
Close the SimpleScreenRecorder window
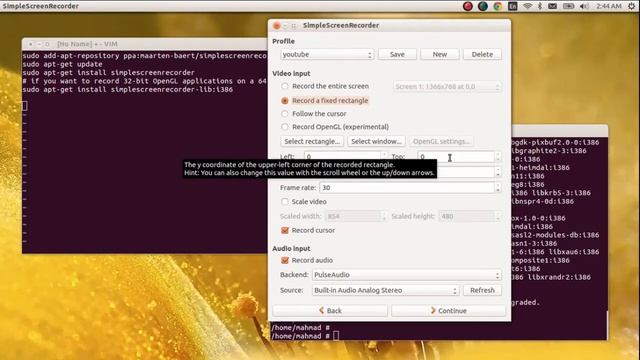point(277,25)
